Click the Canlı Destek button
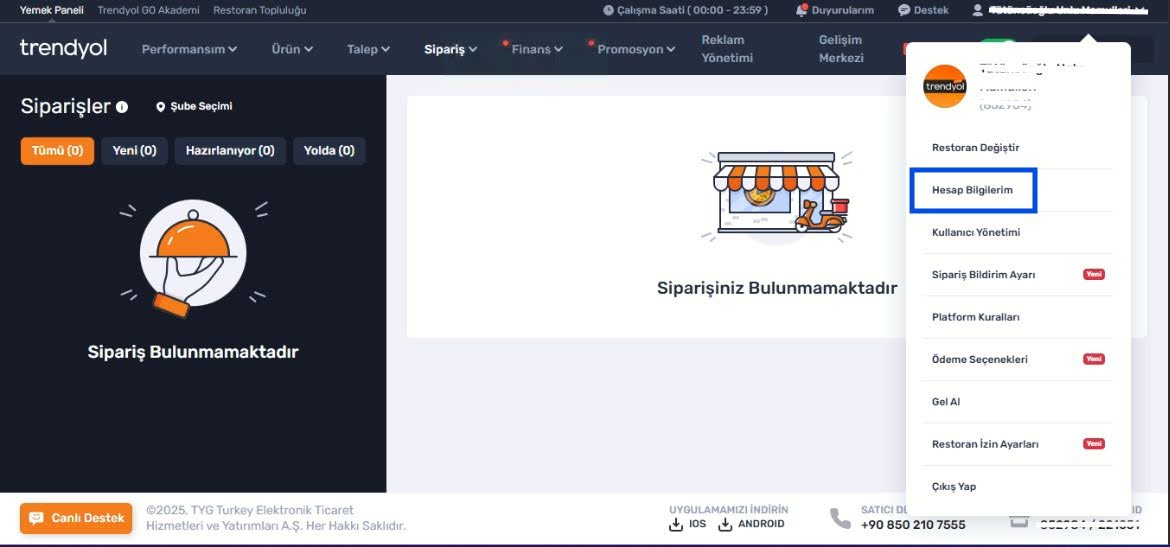 [76, 519]
